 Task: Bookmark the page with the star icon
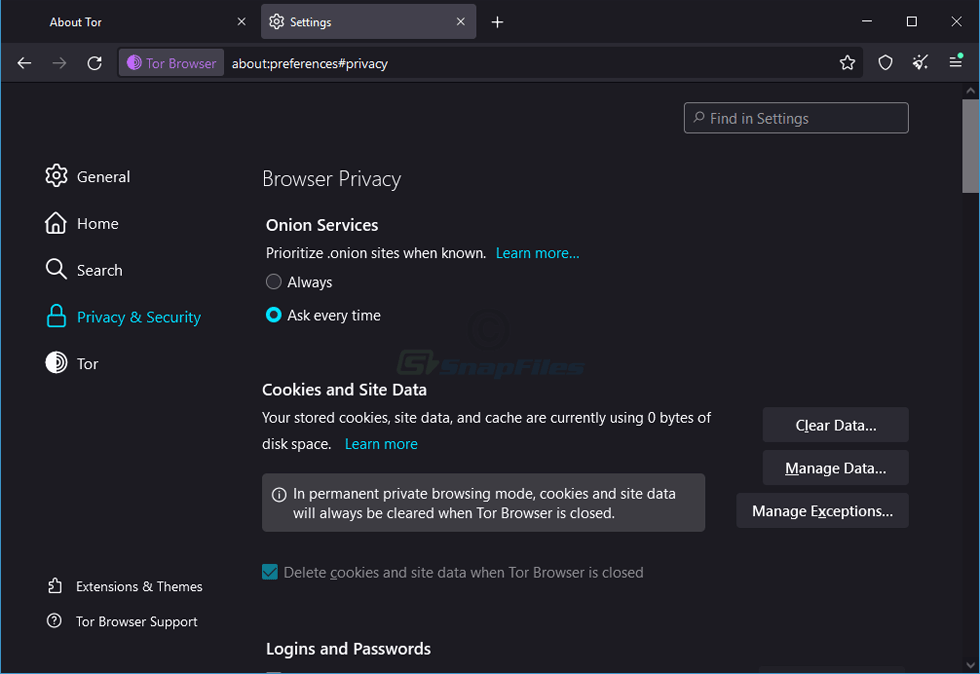coord(848,62)
